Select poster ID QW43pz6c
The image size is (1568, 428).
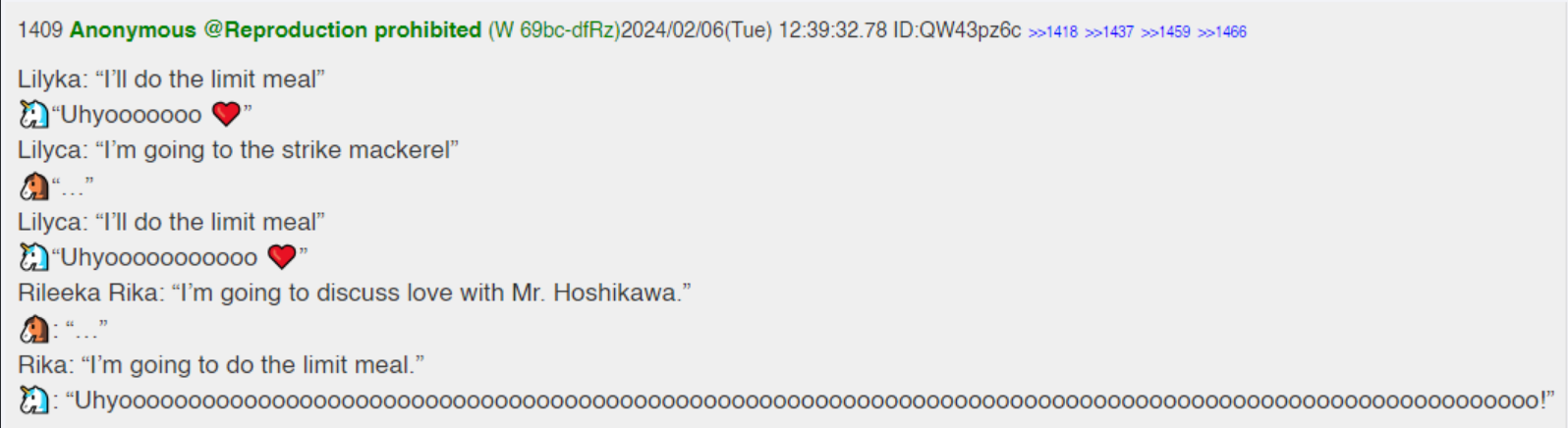point(957,30)
